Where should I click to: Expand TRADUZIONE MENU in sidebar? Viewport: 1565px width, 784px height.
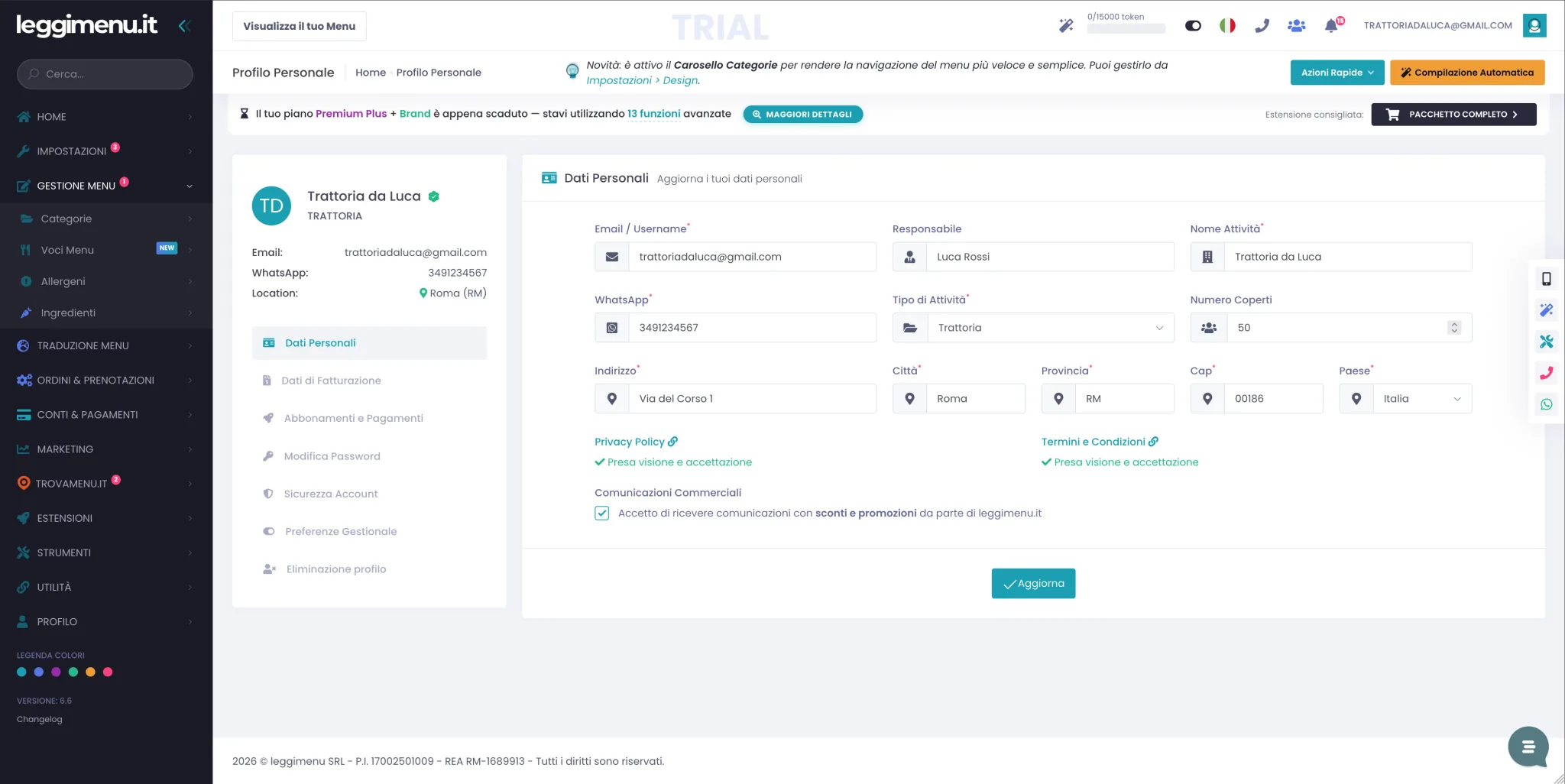click(x=106, y=346)
